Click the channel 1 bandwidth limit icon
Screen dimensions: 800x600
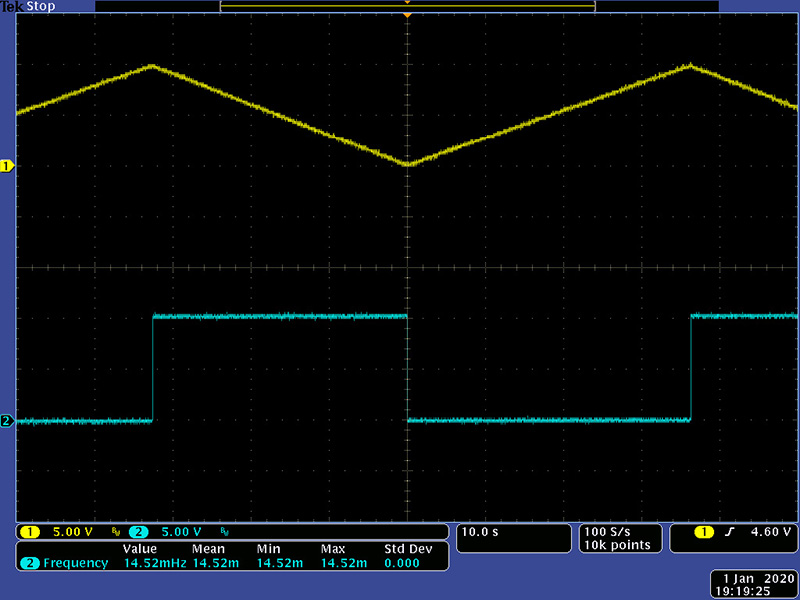116,531
